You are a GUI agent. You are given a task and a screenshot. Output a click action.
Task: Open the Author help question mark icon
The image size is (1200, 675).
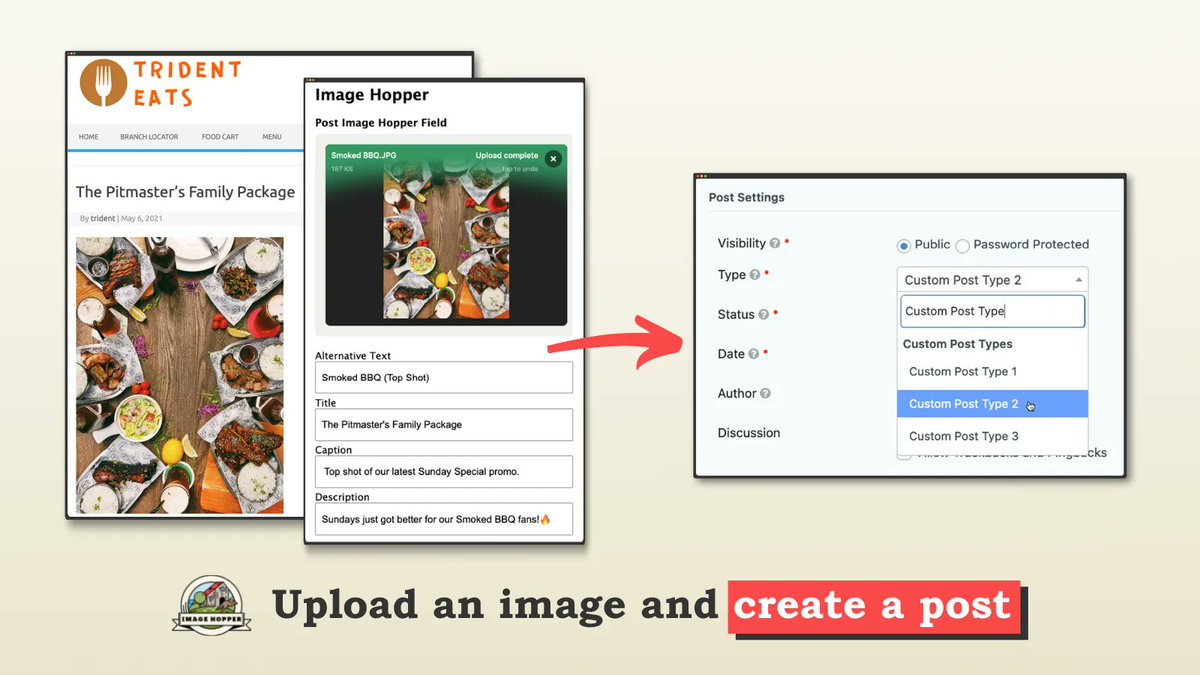(765, 394)
